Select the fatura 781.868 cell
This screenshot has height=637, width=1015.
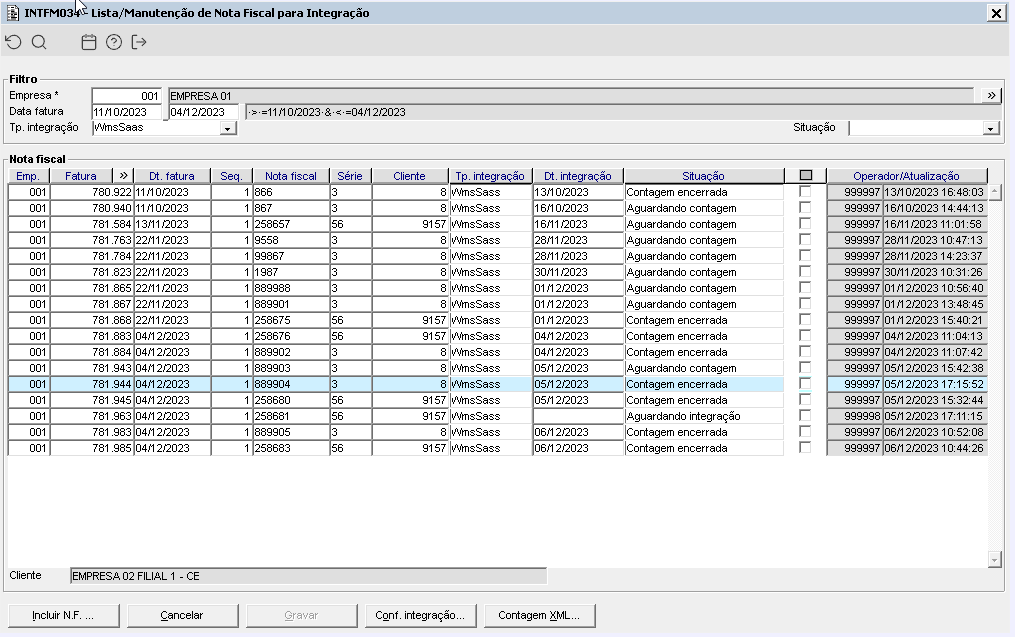pos(92,320)
